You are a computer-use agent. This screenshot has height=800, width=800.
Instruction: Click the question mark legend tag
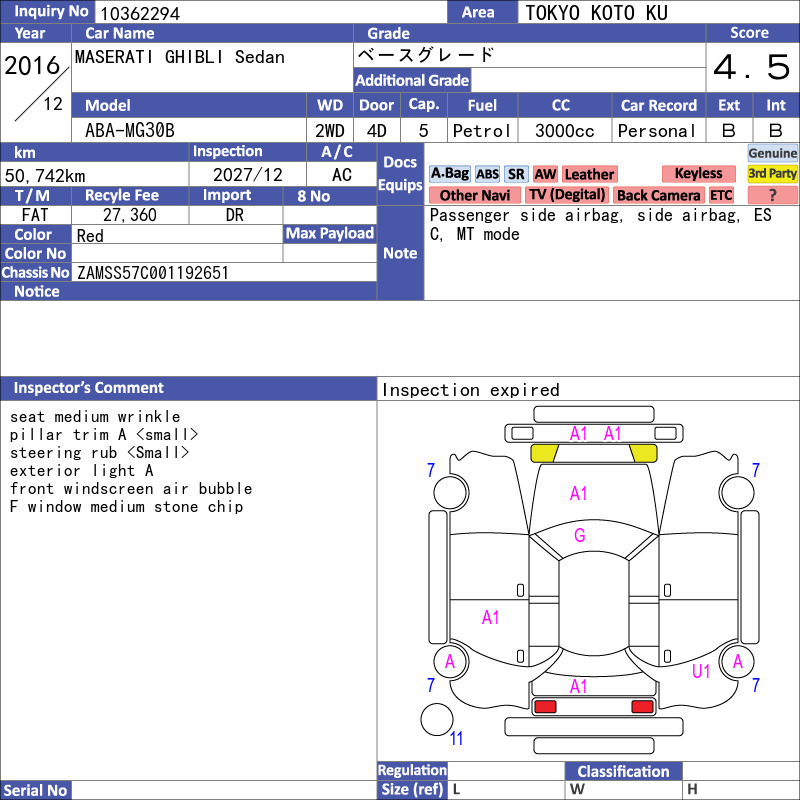point(772,195)
